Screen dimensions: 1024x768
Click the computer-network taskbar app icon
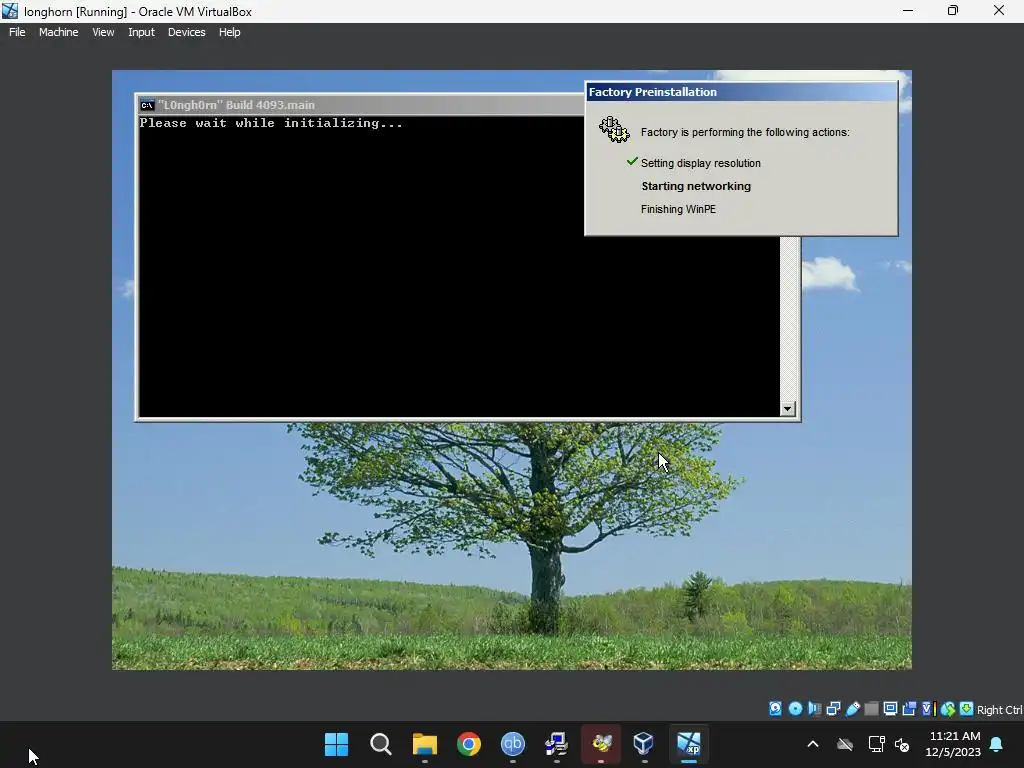click(x=556, y=744)
